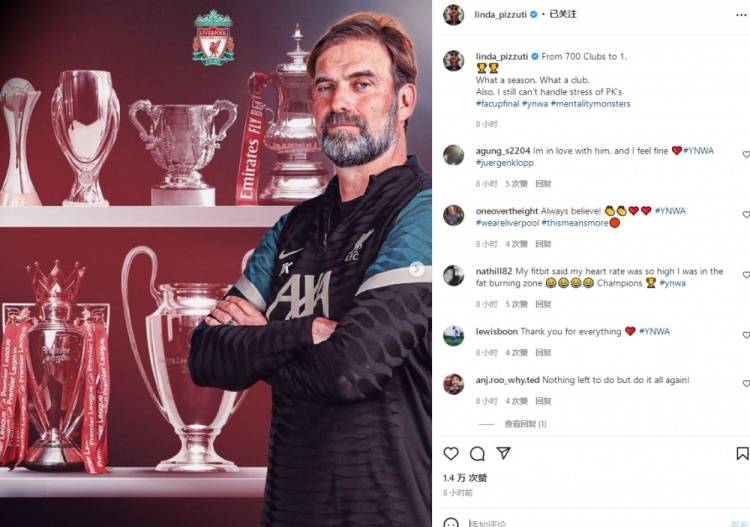
Task: Open the three-dot more options menu
Action: coord(741,15)
